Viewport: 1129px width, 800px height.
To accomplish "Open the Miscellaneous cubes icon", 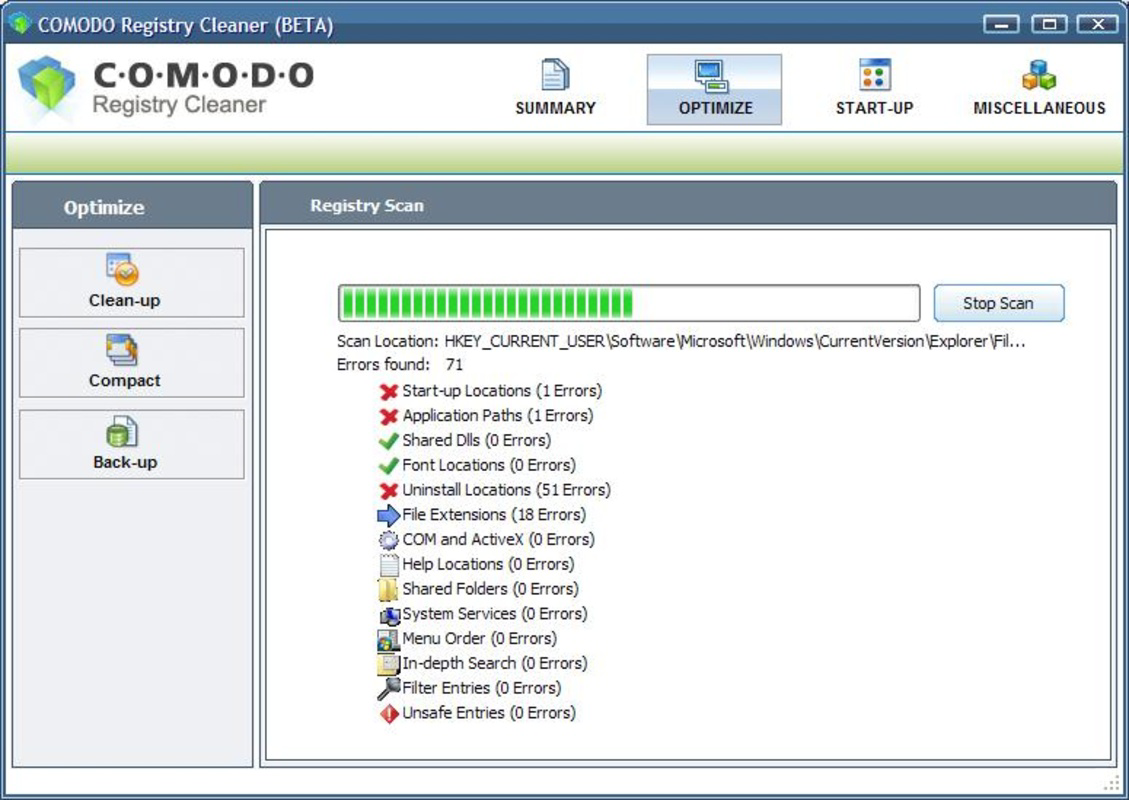I will pyautogui.click(x=1039, y=75).
